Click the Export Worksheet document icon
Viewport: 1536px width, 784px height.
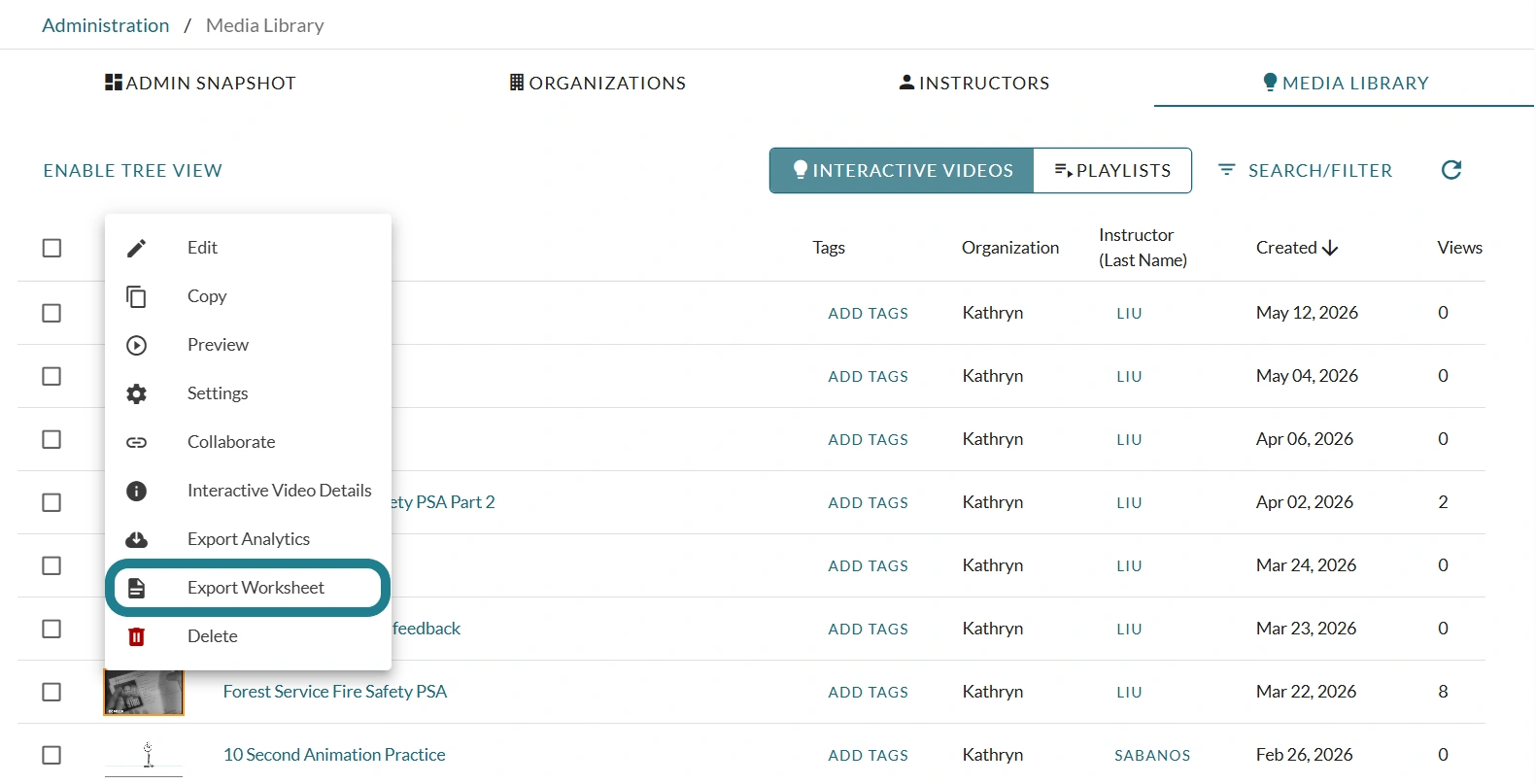137,588
